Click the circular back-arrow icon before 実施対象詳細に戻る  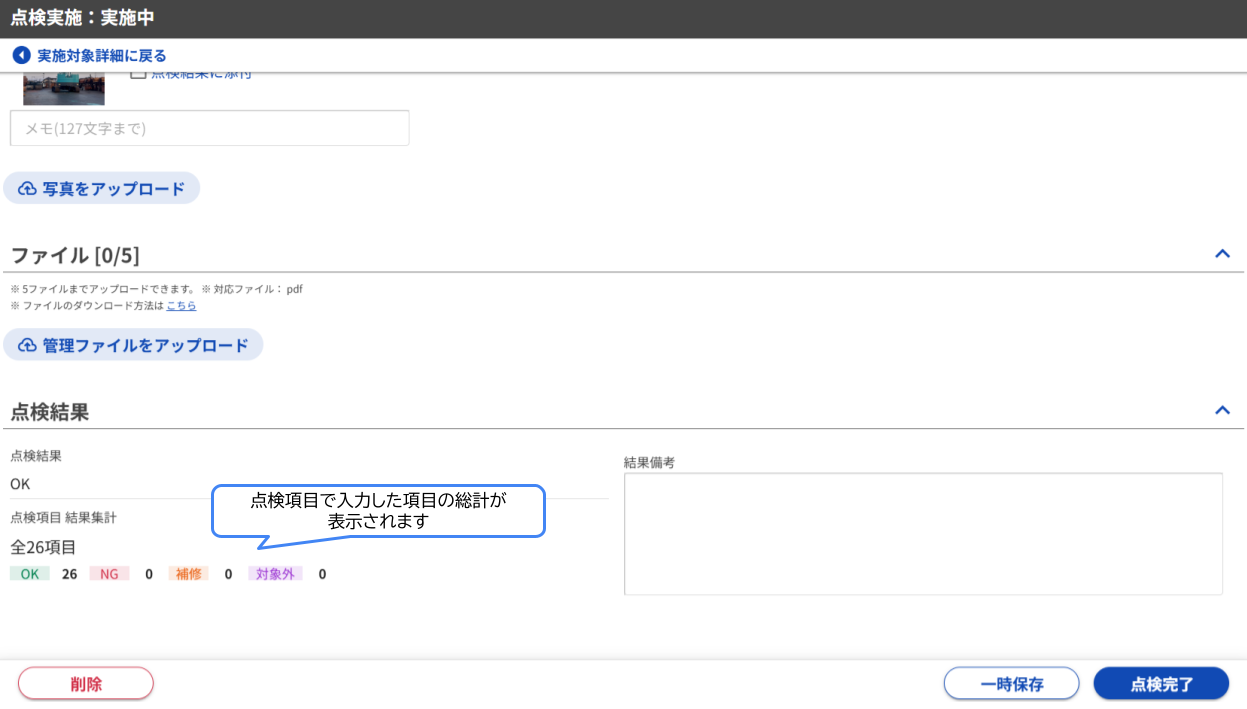coord(23,55)
